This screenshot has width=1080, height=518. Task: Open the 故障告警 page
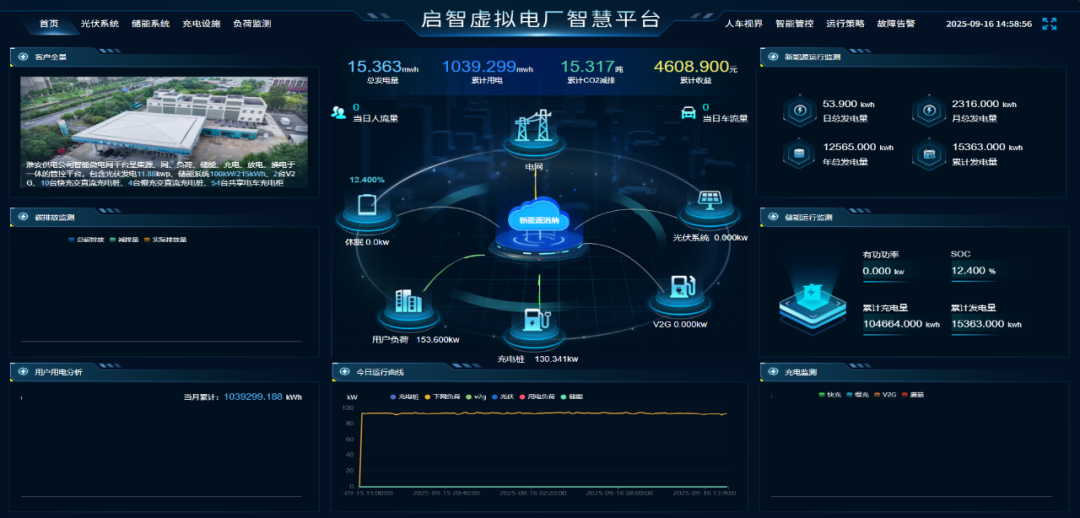[x=896, y=23]
